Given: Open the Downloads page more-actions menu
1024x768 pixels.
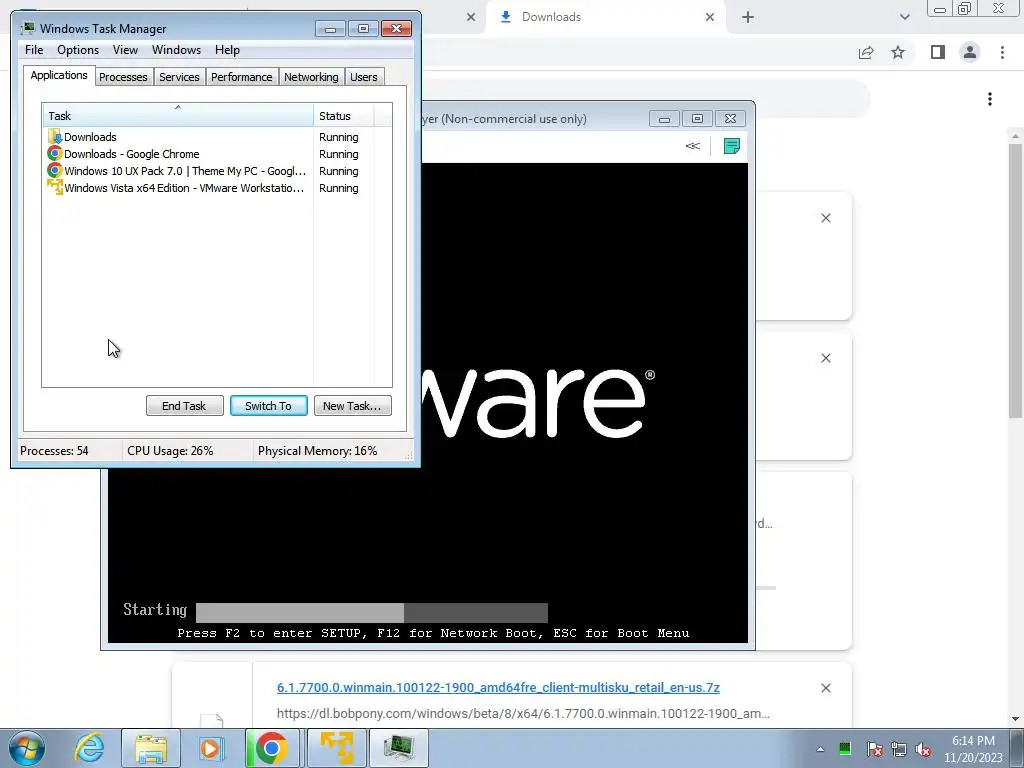Looking at the screenshot, I should pos(990,99).
